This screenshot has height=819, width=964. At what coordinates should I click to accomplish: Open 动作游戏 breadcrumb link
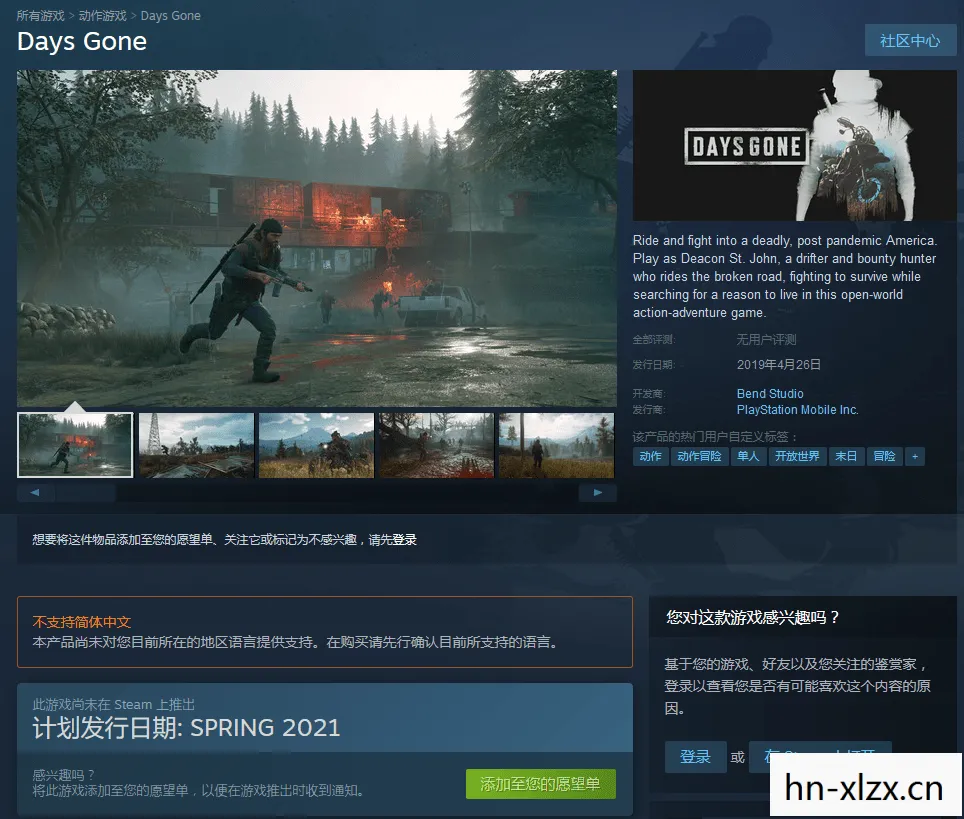pos(102,15)
